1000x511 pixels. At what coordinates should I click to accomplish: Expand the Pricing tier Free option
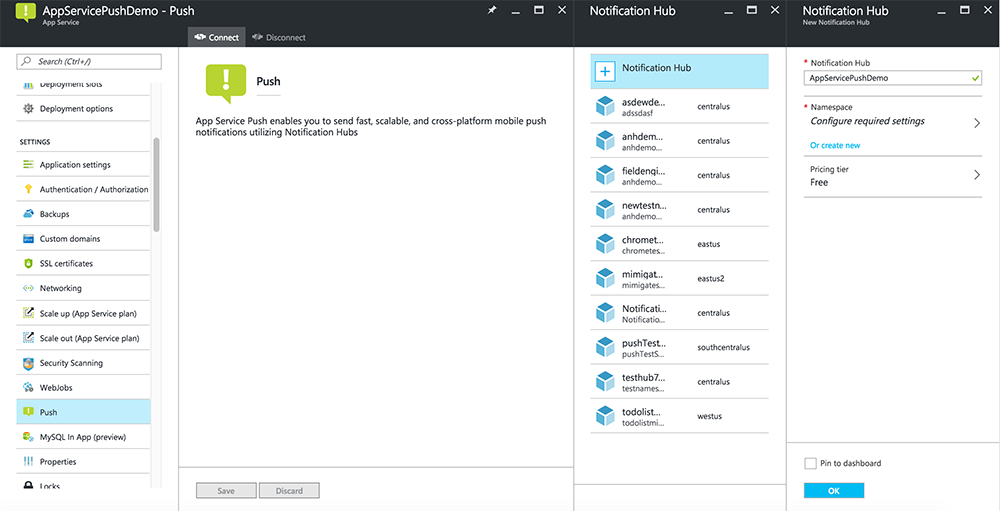[976, 175]
